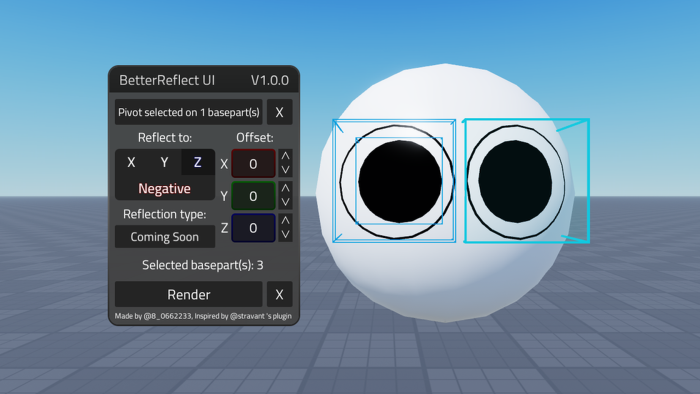Viewport: 700px width, 394px height.
Task: Increase the Z offset with up arrow
Action: pyautogui.click(x=285, y=221)
